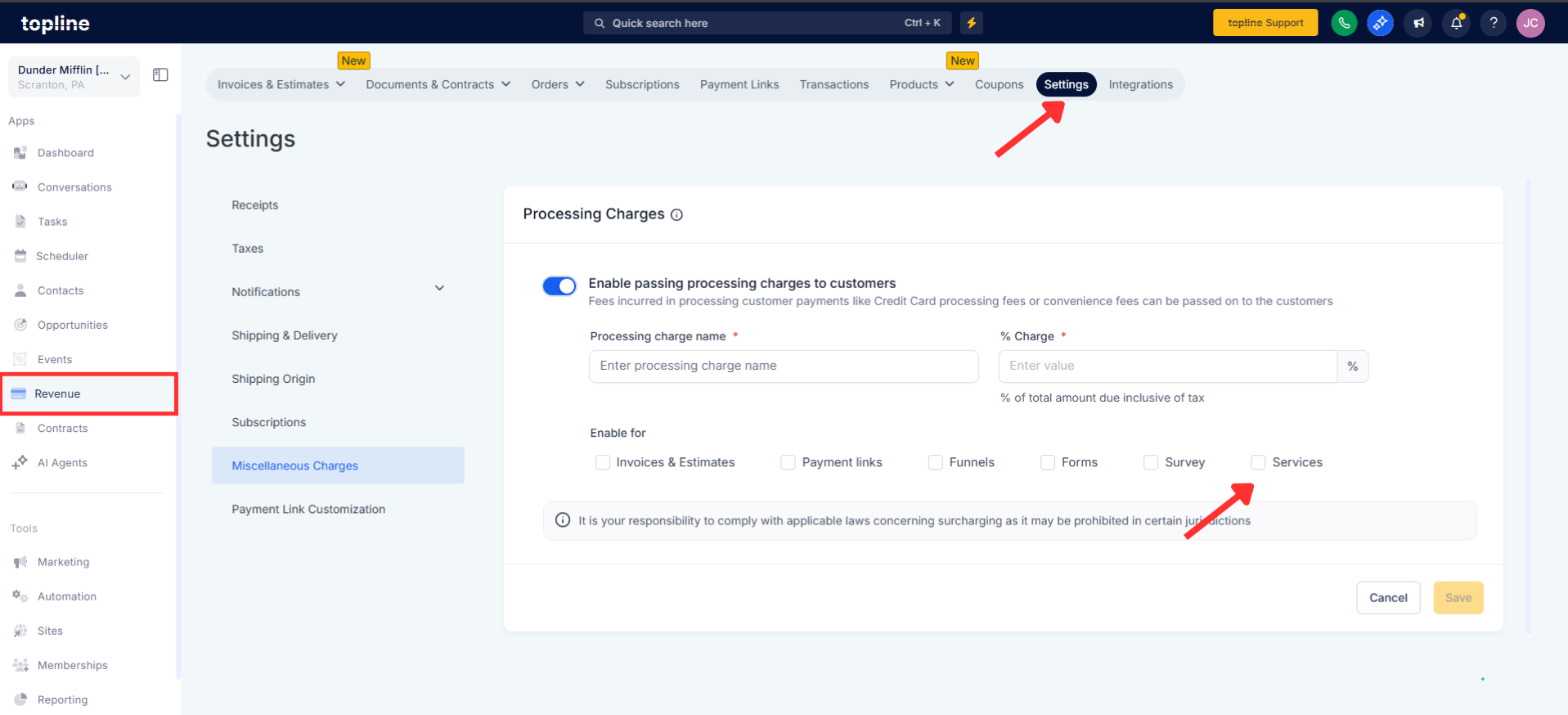The height and width of the screenshot is (715, 1568).
Task: Click the Tasks sidebar icon
Action: [20, 222]
